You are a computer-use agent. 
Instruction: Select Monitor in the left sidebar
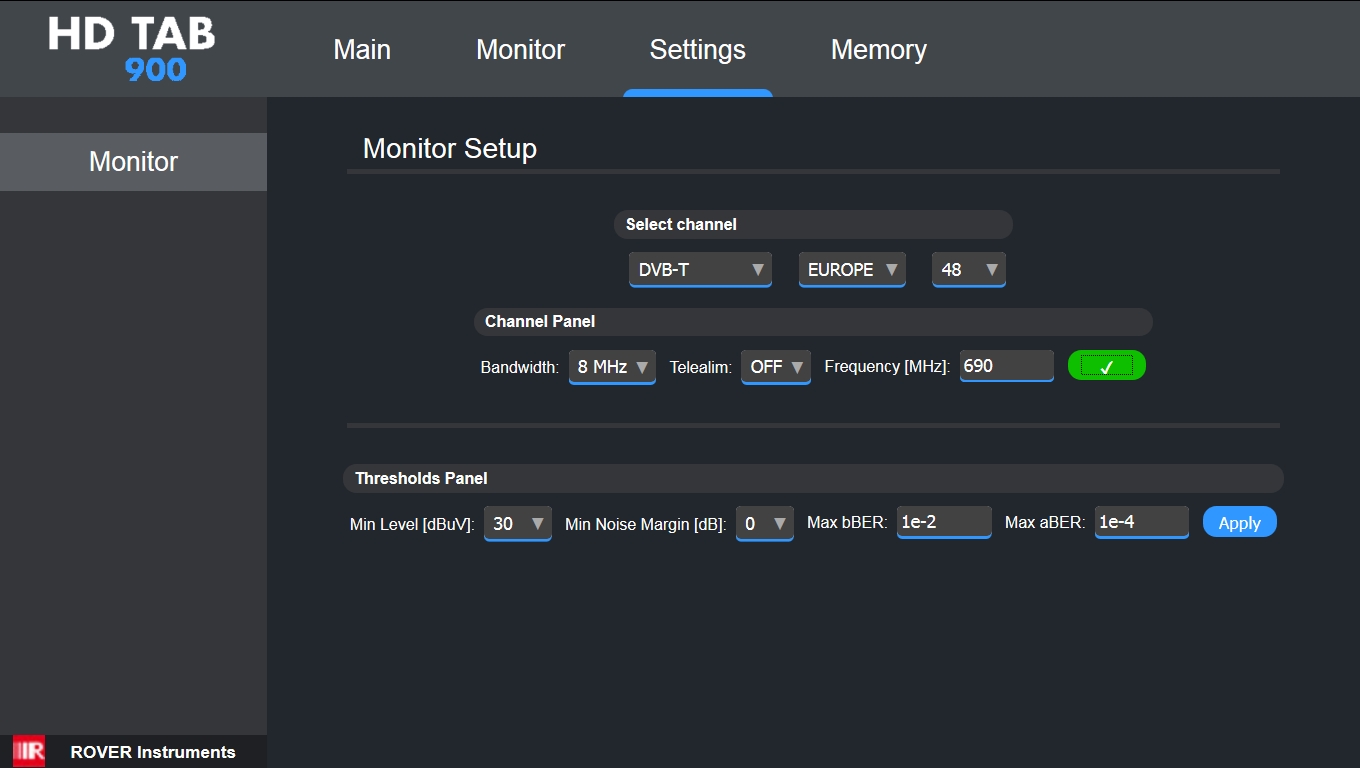coord(133,162)
